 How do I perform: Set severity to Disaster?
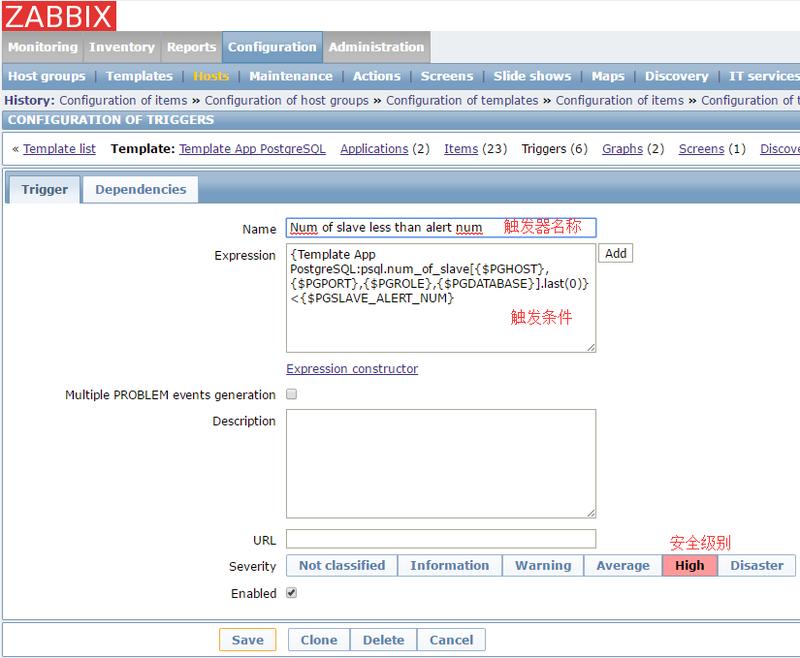coord(756,566)
